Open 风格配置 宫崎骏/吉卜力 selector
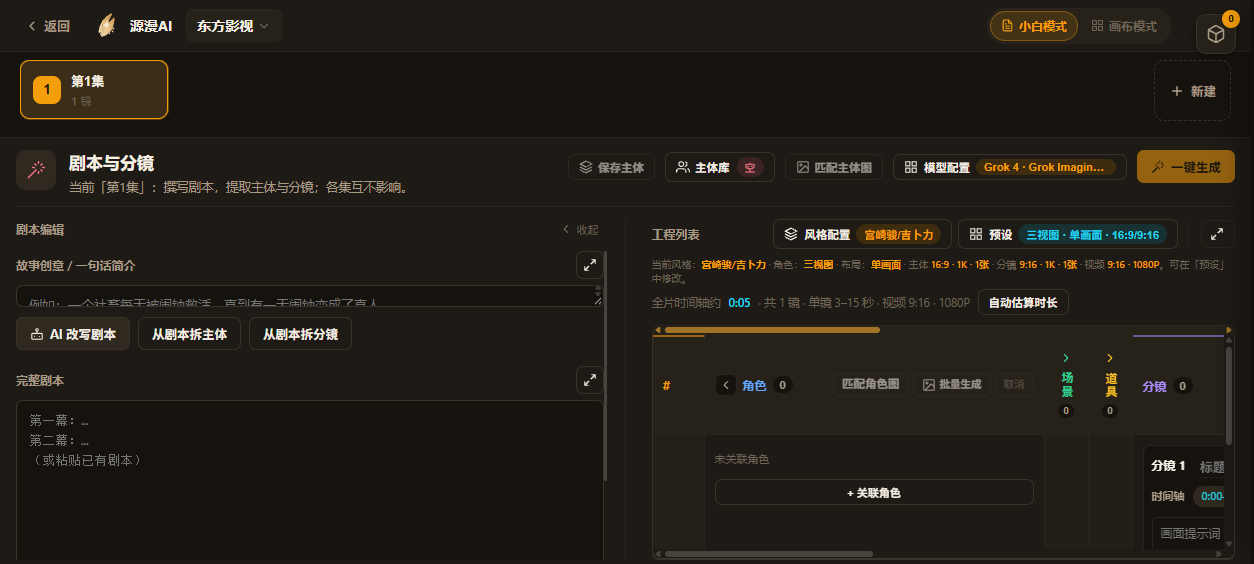The height and width of the screenshot is (564, 1254). click(x=861, y=234)
